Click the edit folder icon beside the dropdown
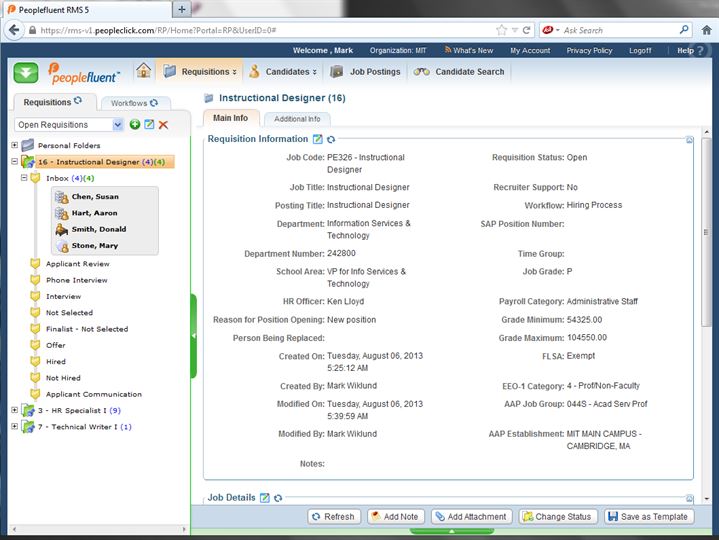Screen dimensions: 719x540 pos(149,124)
